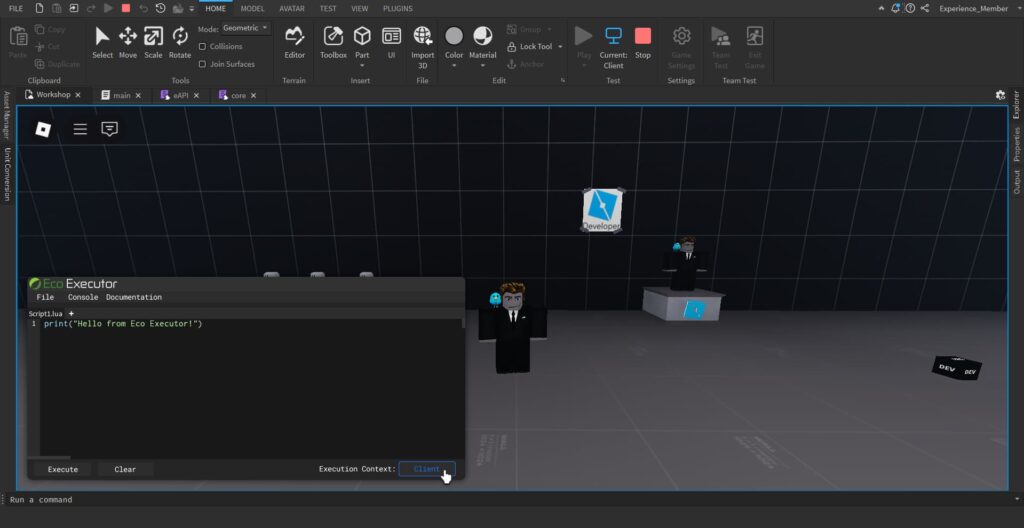The height and width of the screenshot is (528, 1024).
Task: Expand the Color dropdown arrow
Action: [x=454, y=65]
